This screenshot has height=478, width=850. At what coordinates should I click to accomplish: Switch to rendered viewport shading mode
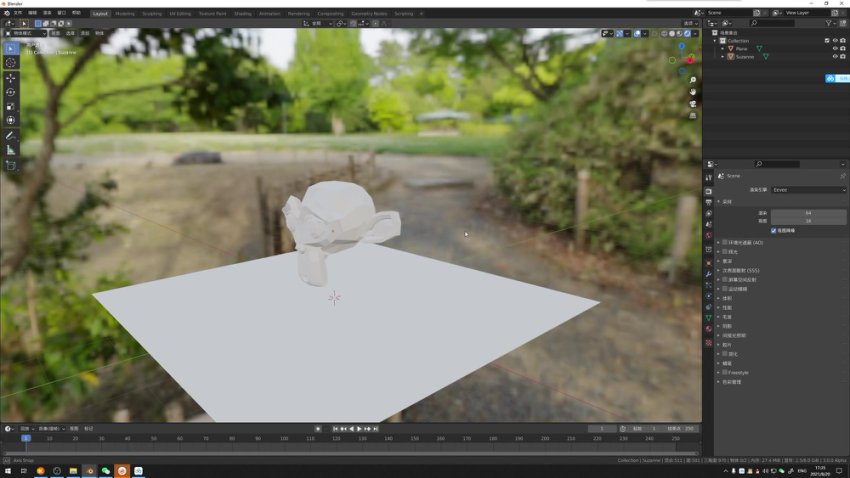pos(686,33)
